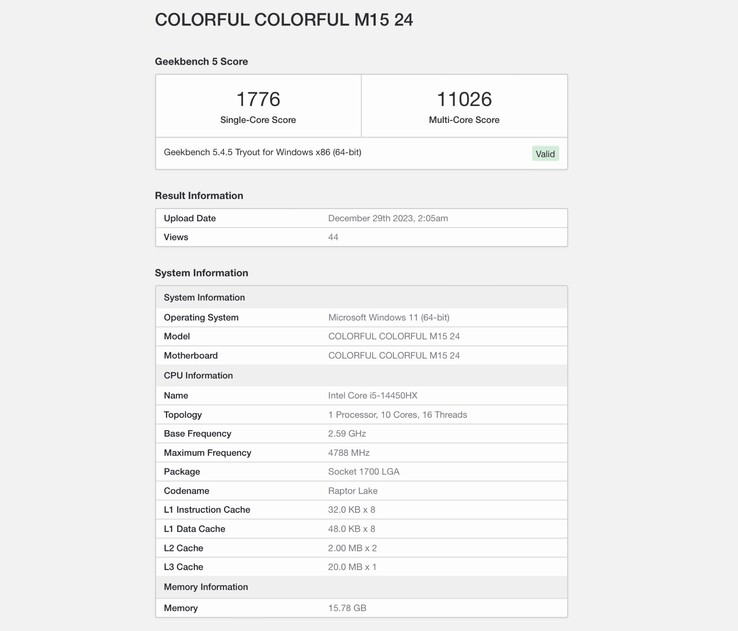Click the Maximum Frequency value 4788 MHz

click(x=349, y=453)
